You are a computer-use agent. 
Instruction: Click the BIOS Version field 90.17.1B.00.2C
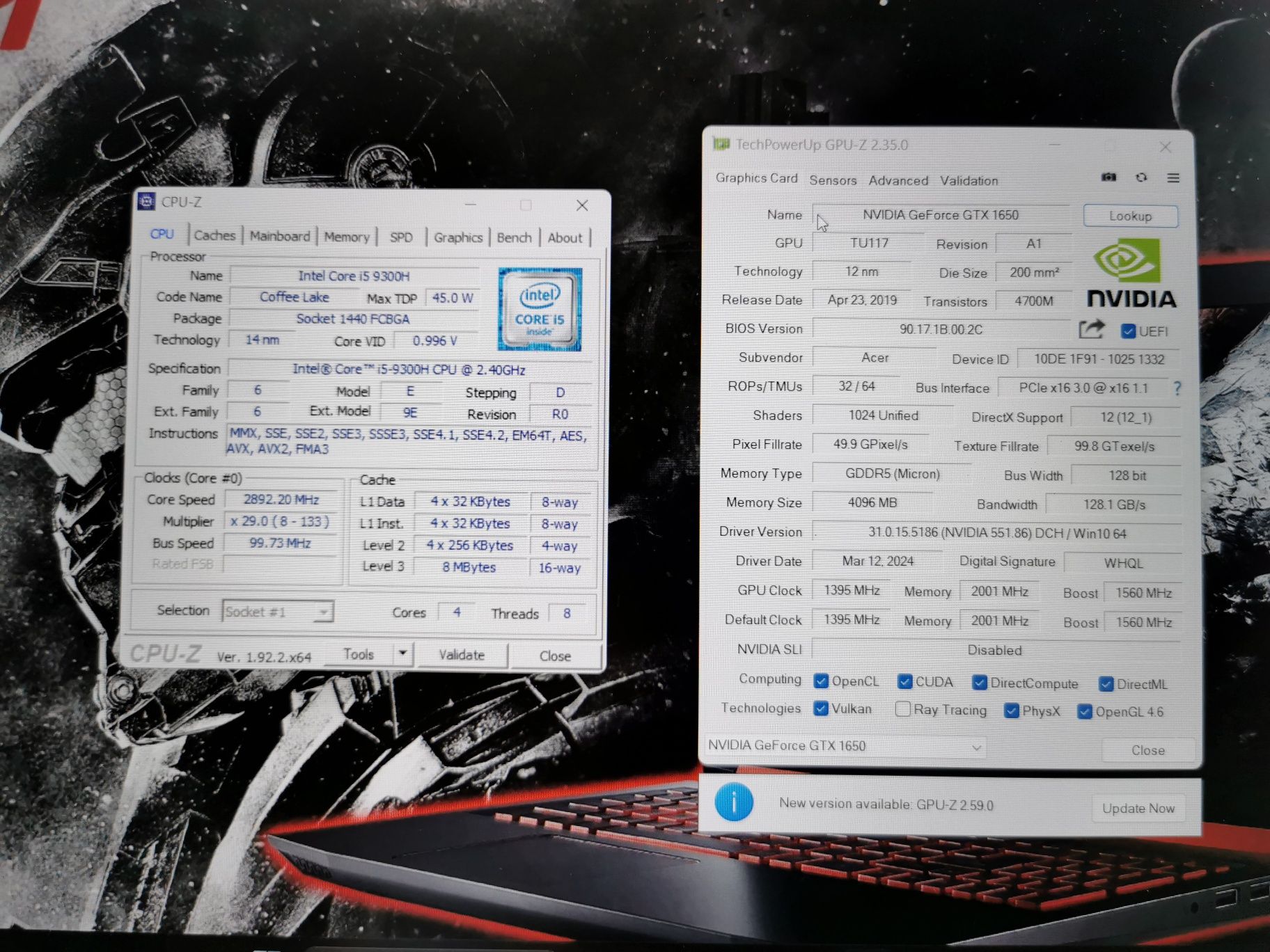pyautogui.click(x=941, y=329)
